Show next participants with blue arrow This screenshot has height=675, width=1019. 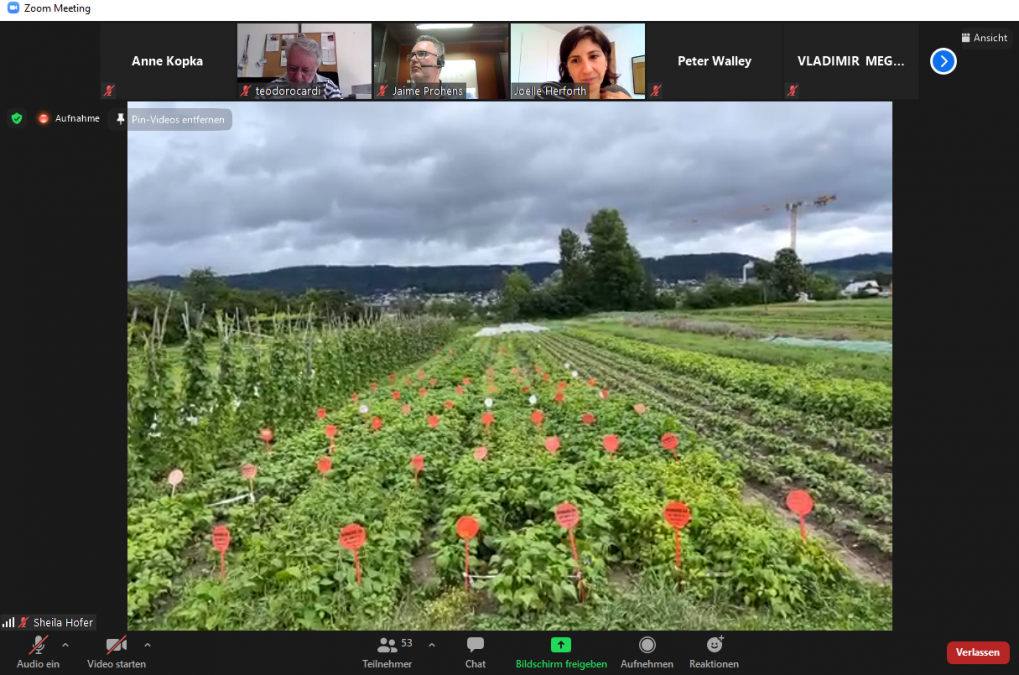(943, 62)
